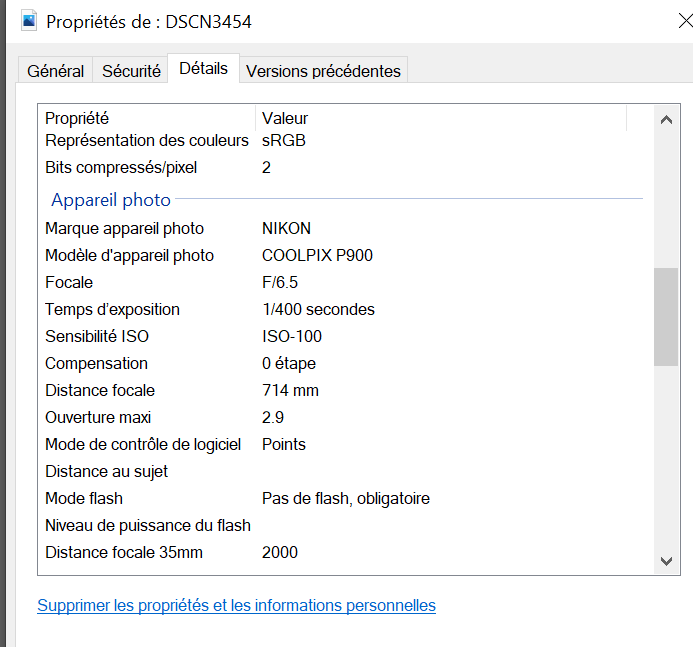The height and width of the screenshot is (647, 693).
Task: Click Supprimer les propriétés et les informations personnelles
Action: click(x=236, y=605)
